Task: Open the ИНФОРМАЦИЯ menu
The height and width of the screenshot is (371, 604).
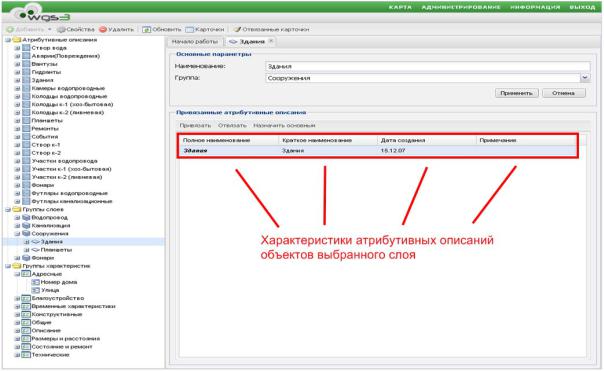Action: click(535, 7)
